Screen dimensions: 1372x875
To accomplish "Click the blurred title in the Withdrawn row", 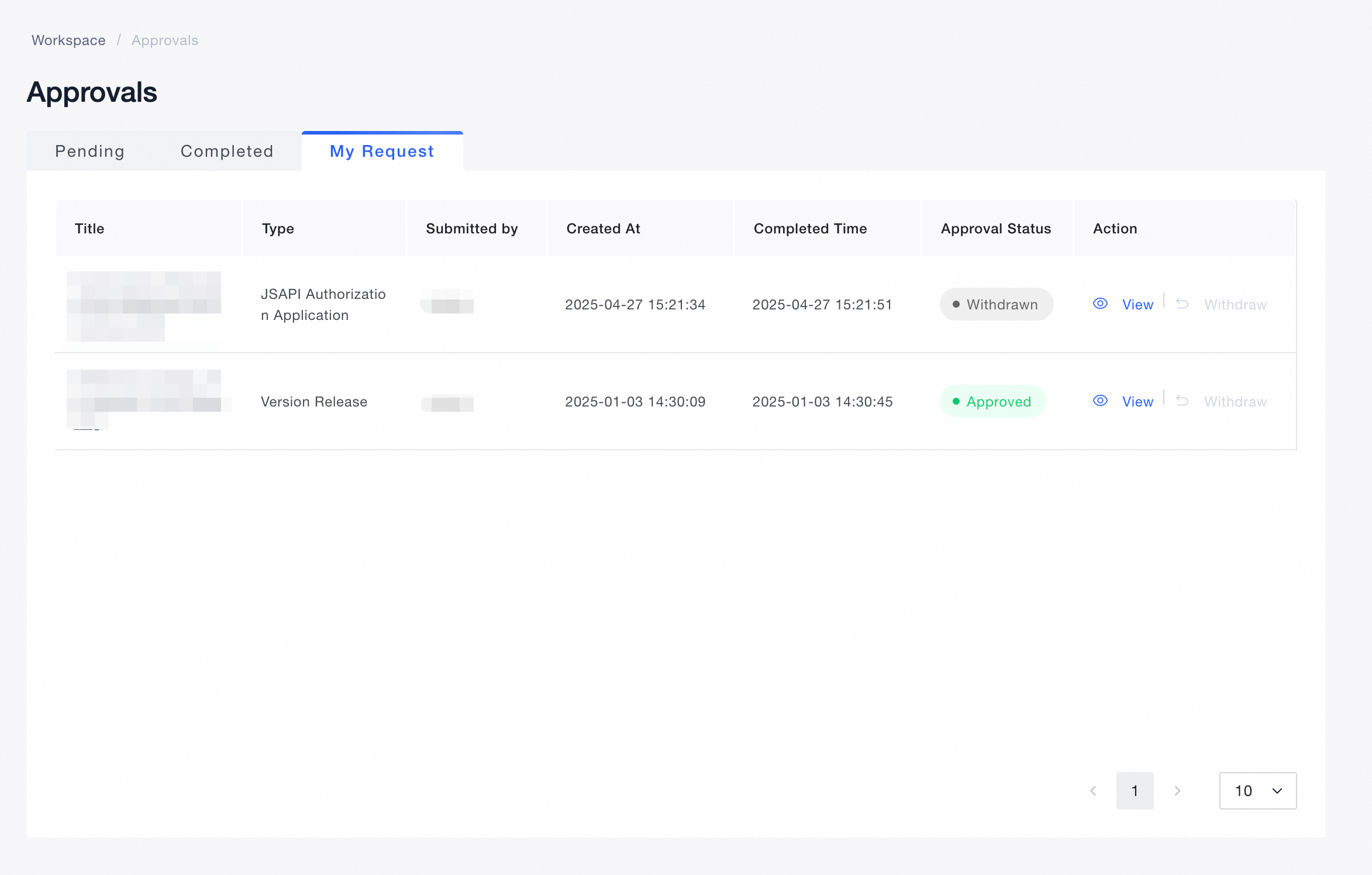I will [x=144, y=306].
